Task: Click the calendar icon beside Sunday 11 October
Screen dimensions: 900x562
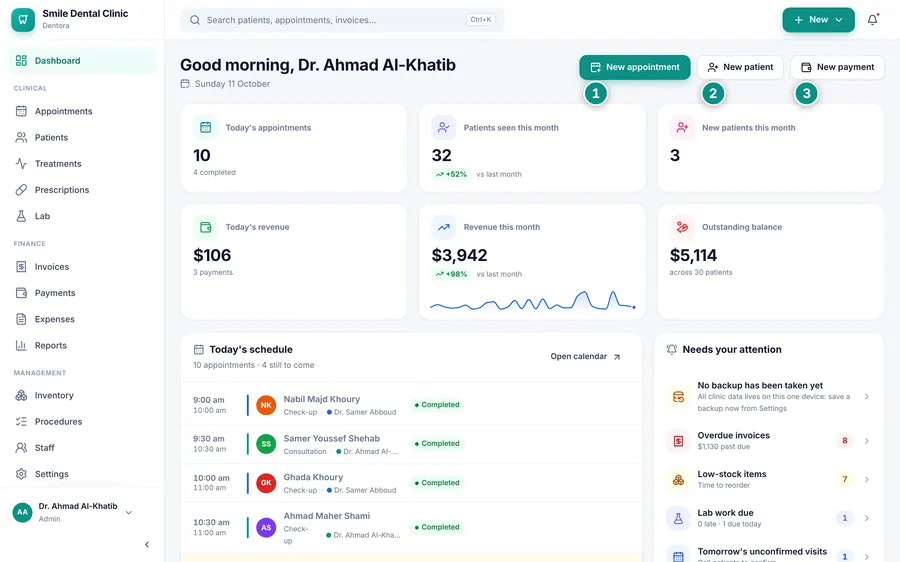Action: [185, 84]
